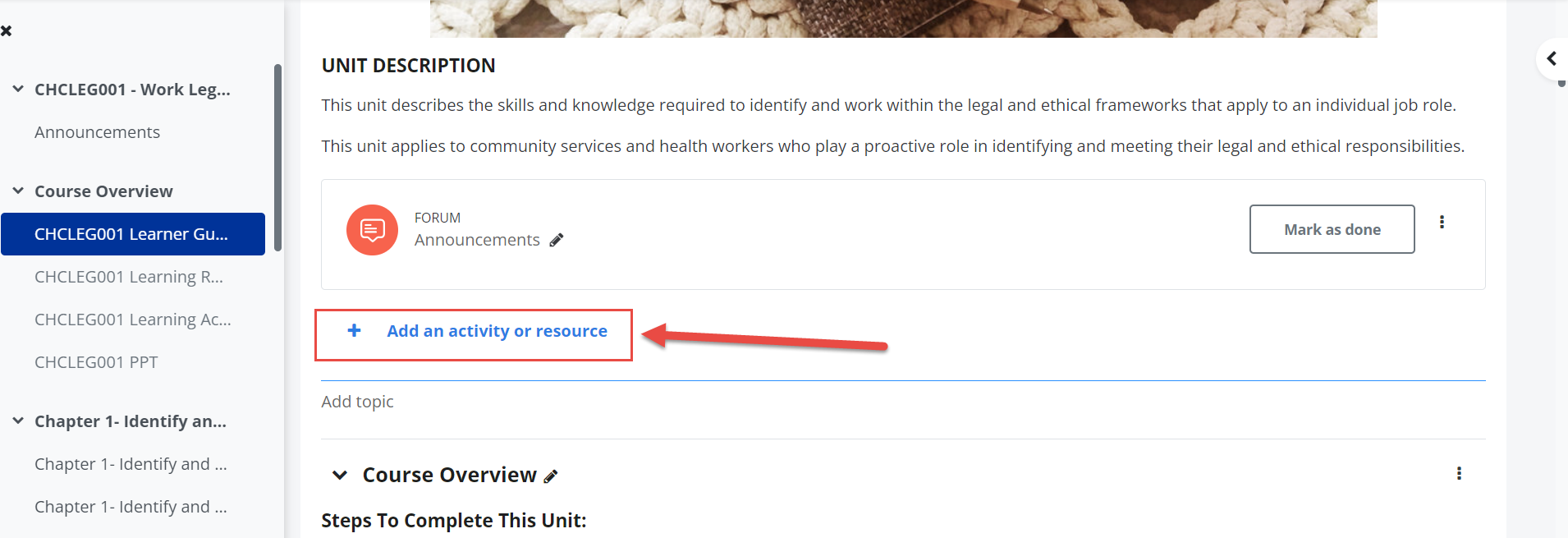The image size is (1568, 538).
Task: Toggle Mark as done for Announcements
Action: click(1332, 229)
